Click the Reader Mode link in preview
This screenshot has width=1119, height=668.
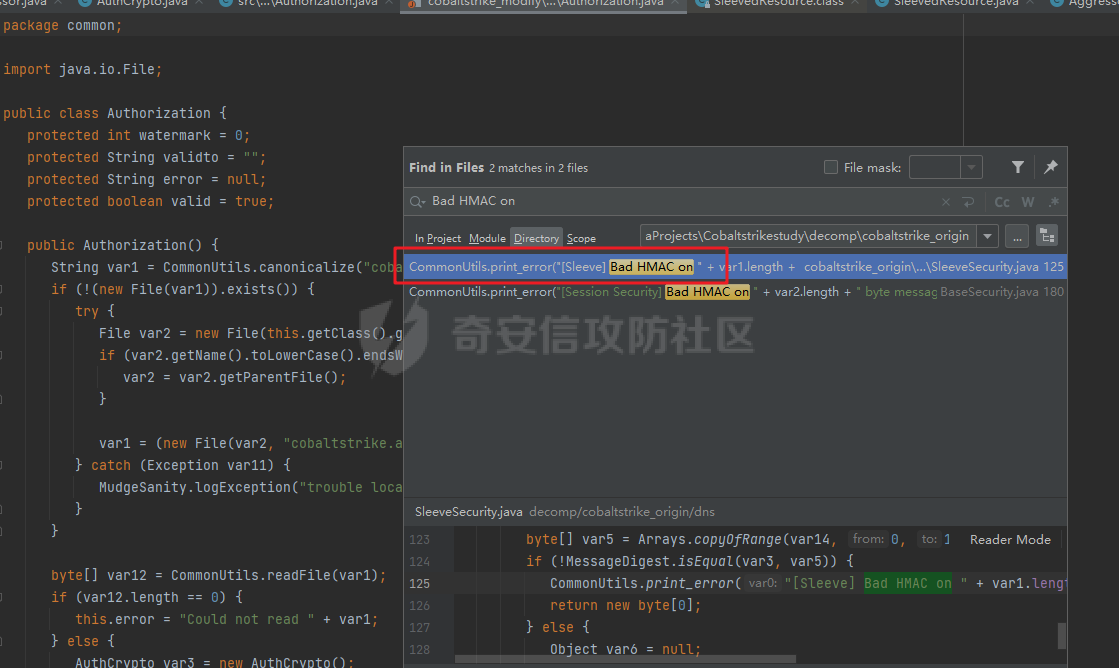point(1010,540)
